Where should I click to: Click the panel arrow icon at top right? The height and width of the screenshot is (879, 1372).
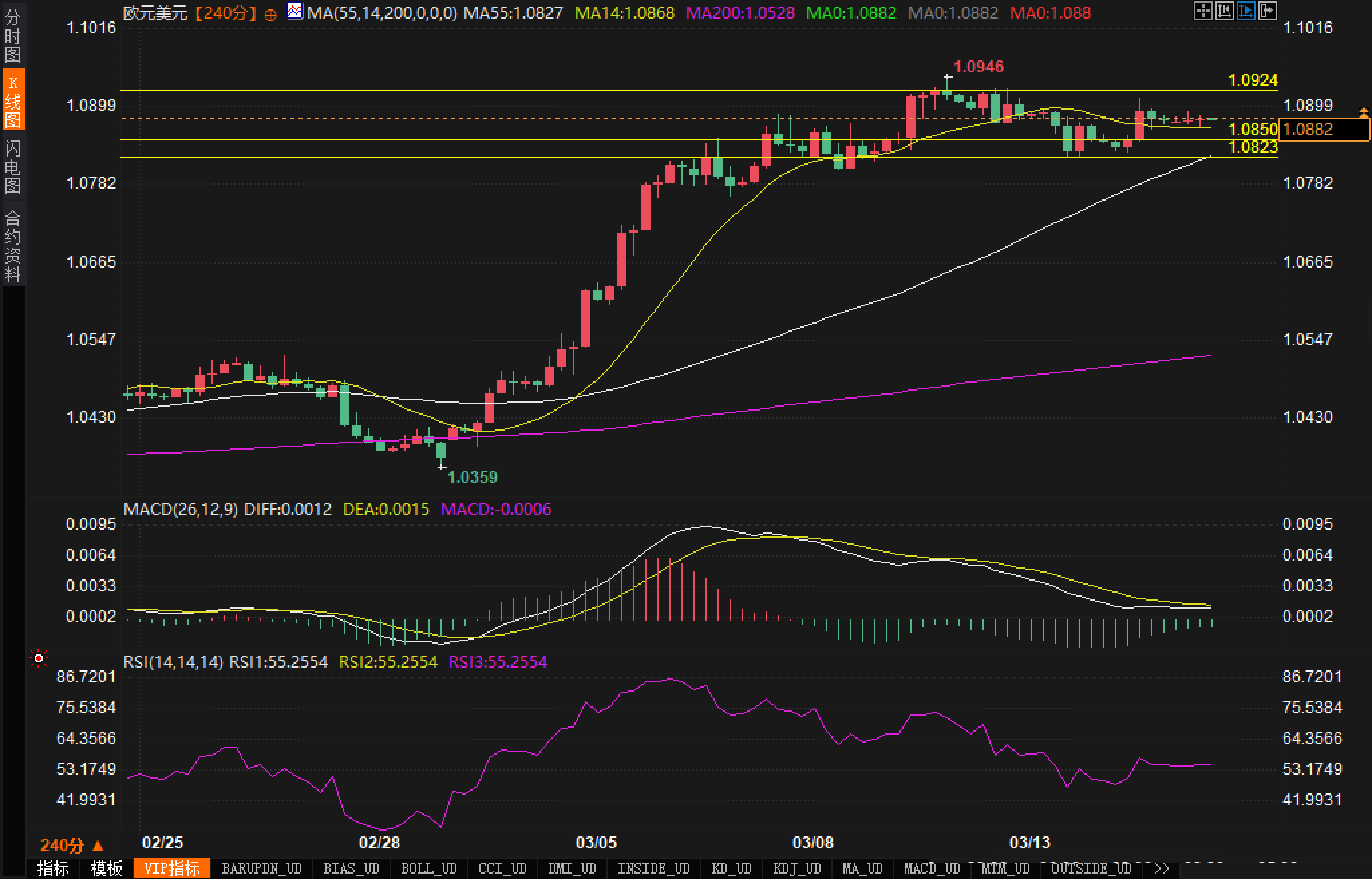coord(1268,11)
